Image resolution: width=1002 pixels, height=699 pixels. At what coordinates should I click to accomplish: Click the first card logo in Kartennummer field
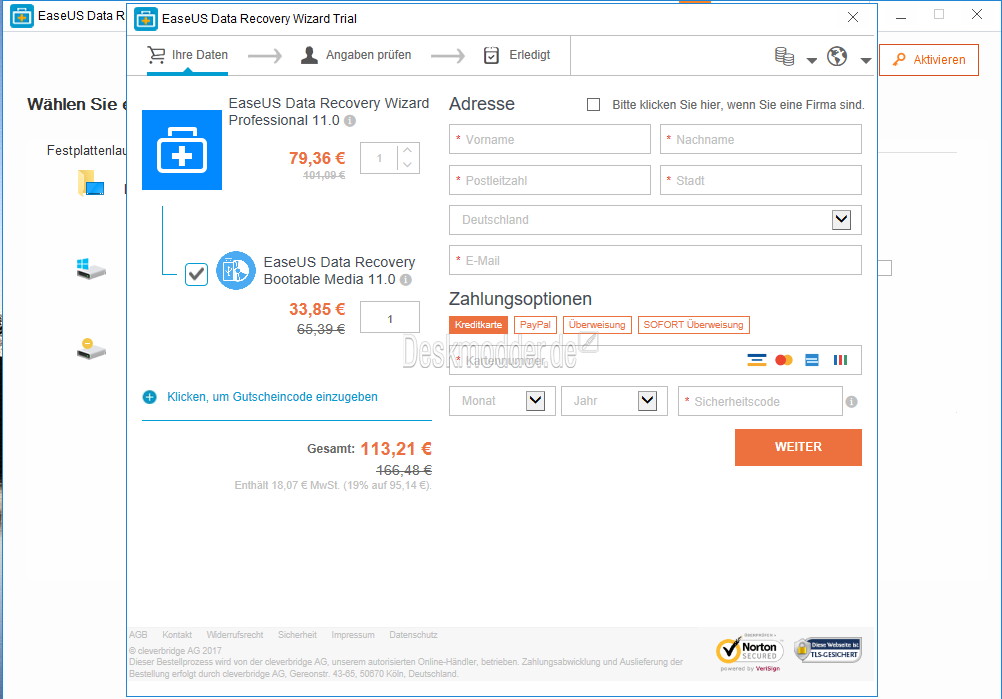click(757, 360)
